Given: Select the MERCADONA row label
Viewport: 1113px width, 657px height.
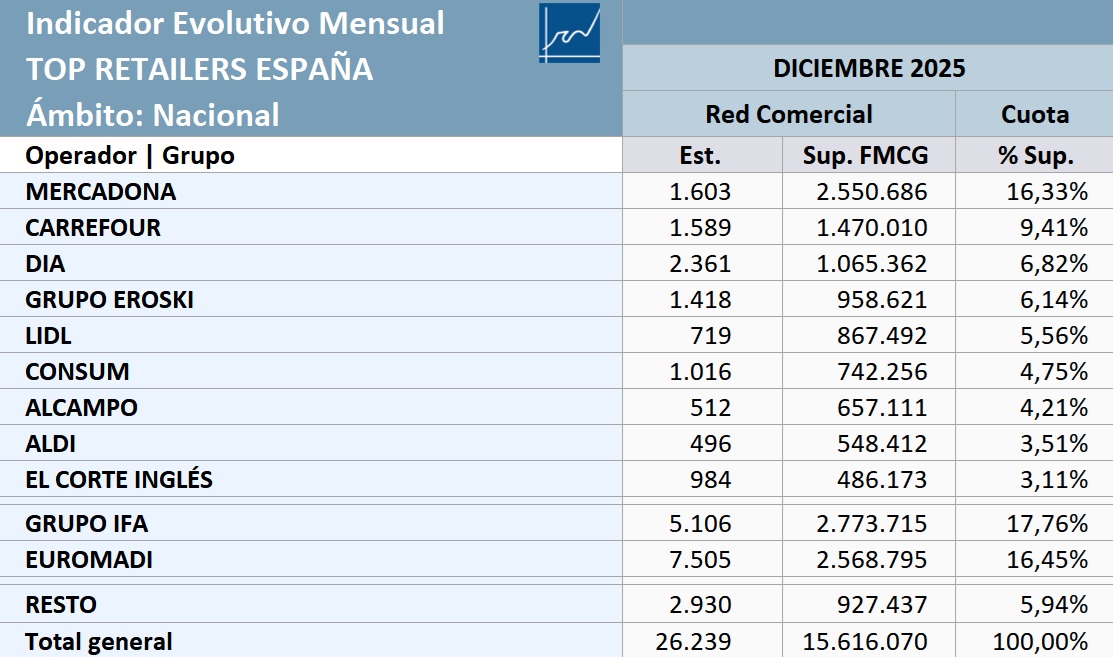Looking at the screenshot, I should [x=100, y=191].
